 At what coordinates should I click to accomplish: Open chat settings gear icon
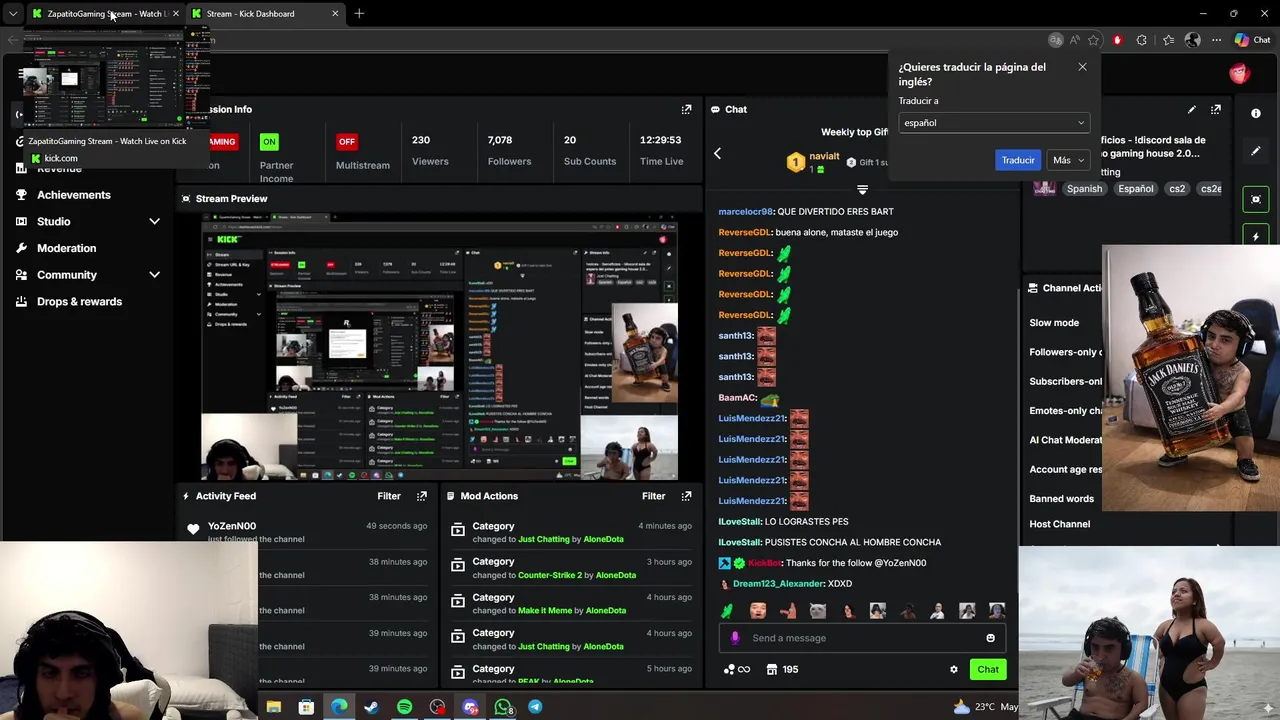[x=953, y=669]
